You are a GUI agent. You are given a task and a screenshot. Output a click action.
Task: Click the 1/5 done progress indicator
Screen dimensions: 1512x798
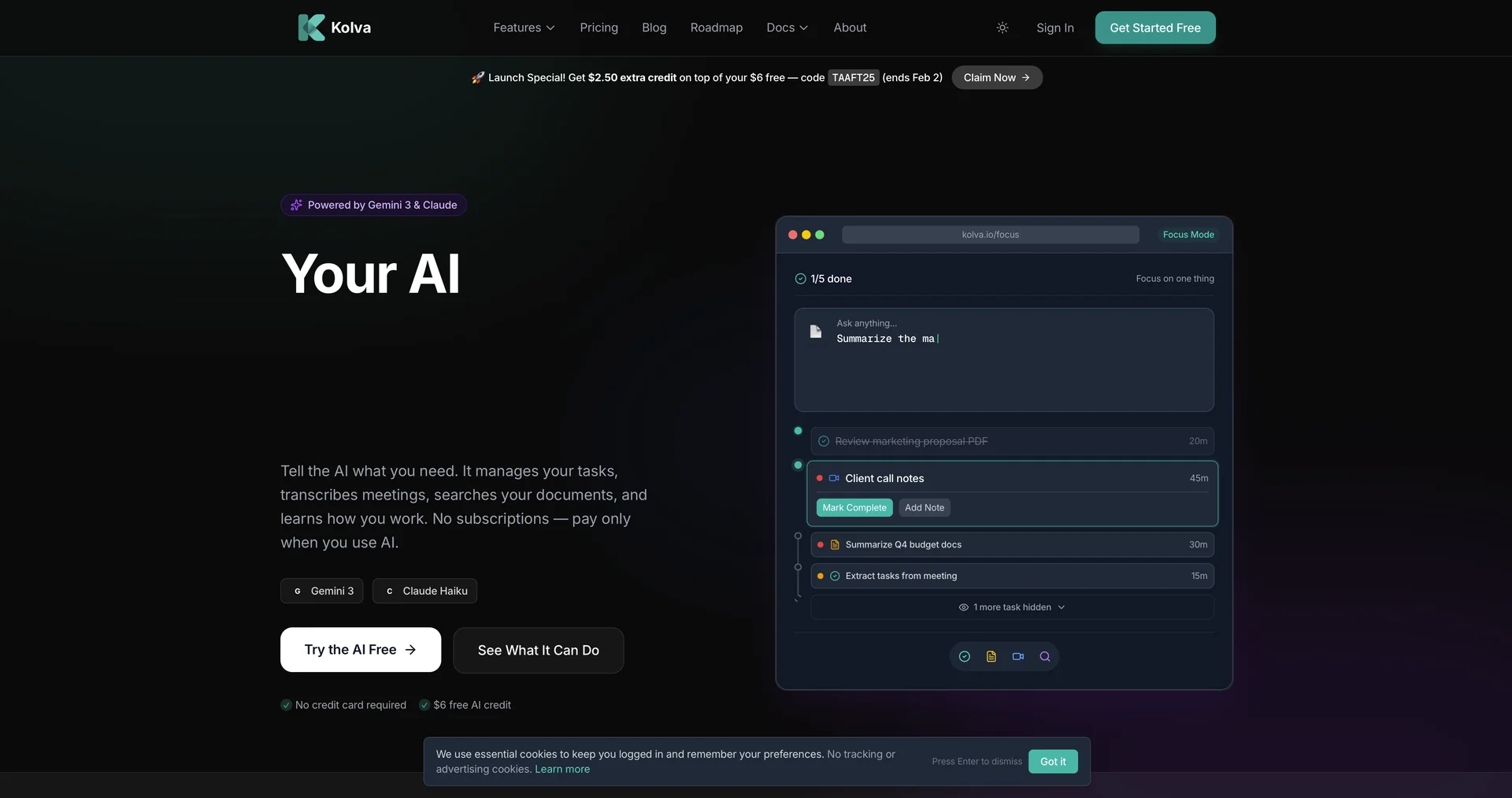(x=823, y=279)
